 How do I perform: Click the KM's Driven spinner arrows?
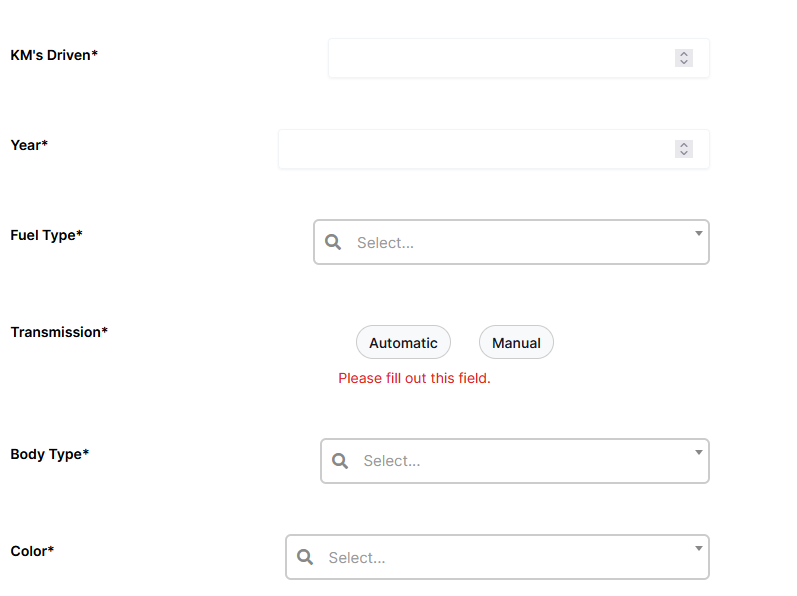click(x=684, y=58)
